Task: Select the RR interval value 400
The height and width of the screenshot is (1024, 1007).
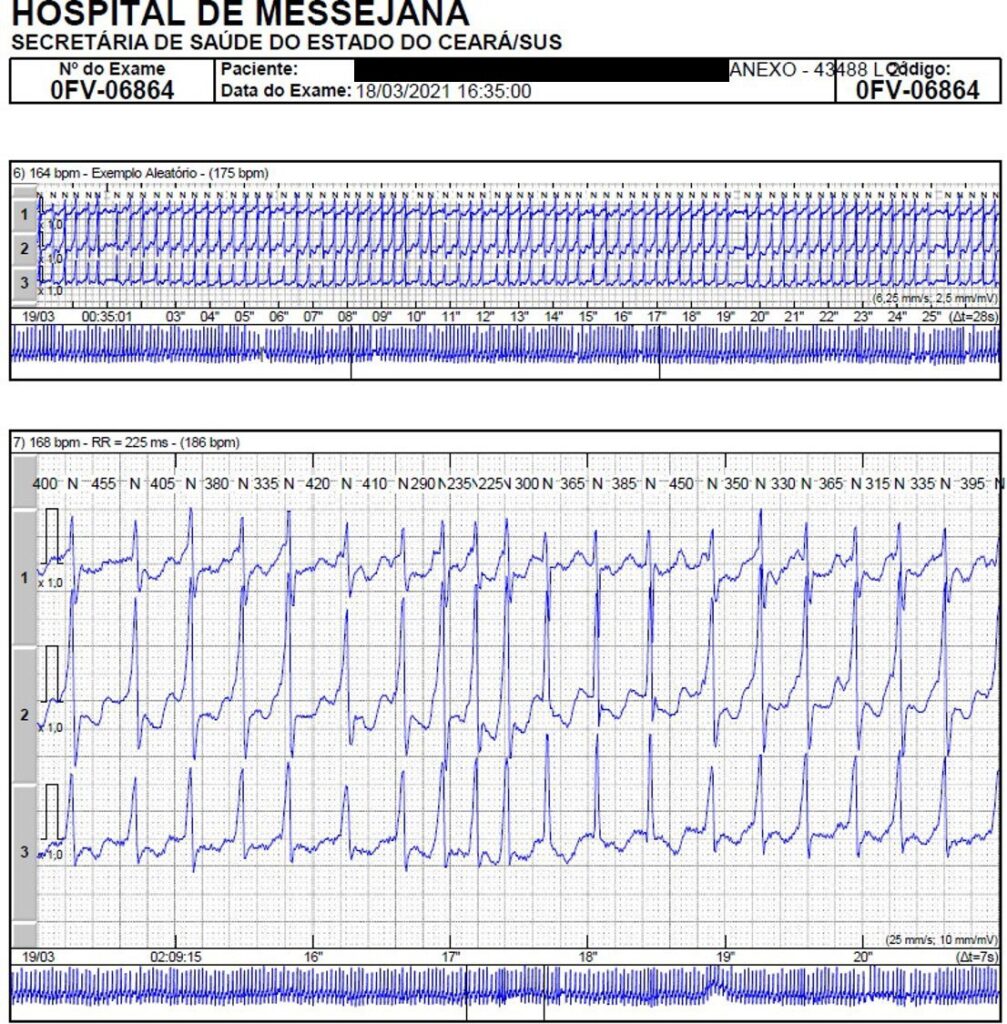Action: (x=45, y=484)
